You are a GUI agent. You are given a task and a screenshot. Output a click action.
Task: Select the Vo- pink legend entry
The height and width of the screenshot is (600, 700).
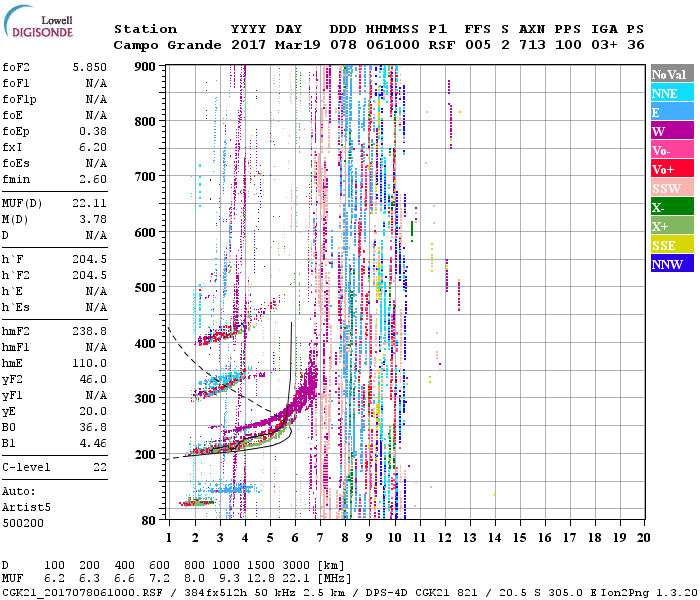click(x=672, y=150)
